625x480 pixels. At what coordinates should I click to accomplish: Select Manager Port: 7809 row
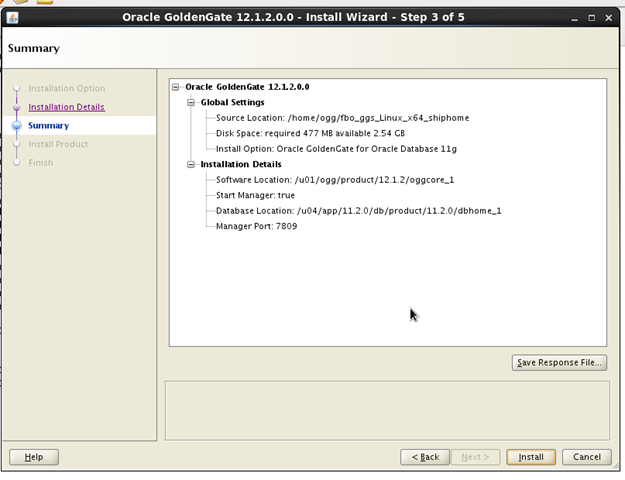tap(257, 226)
